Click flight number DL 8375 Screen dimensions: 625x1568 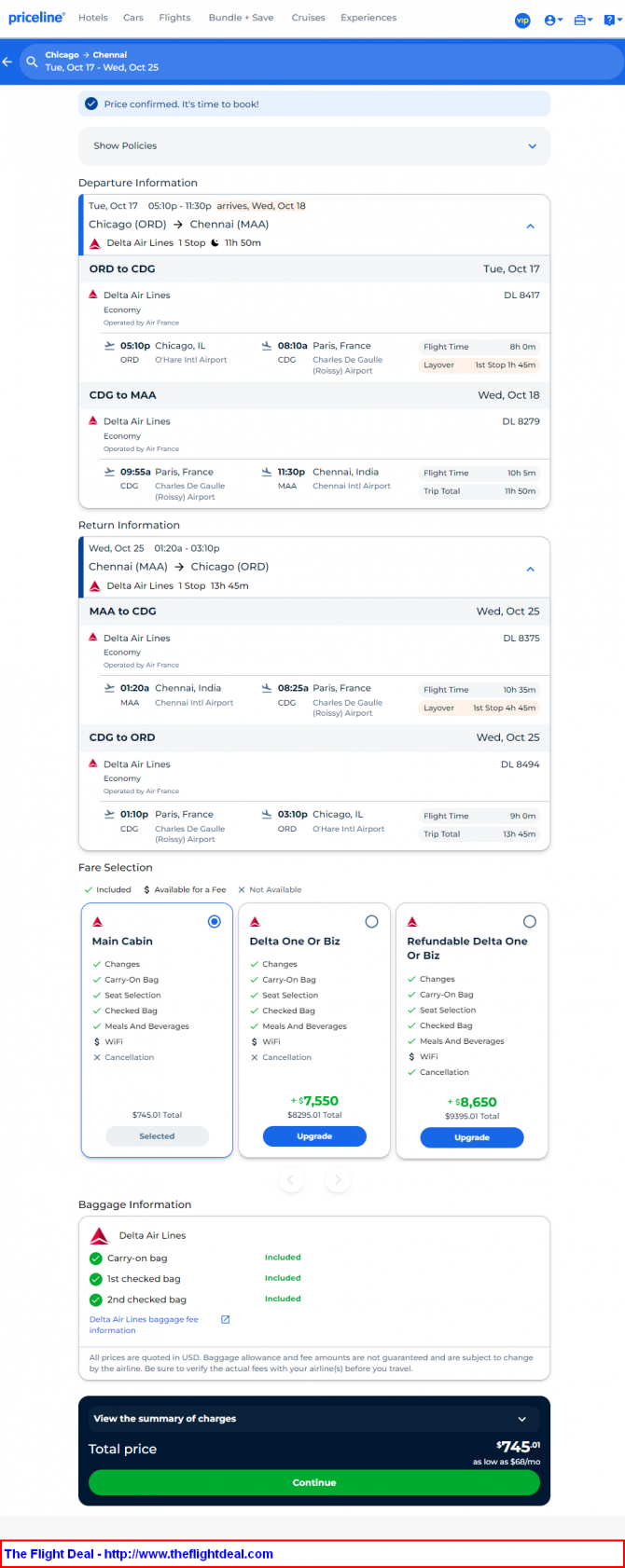coord(521,638)
